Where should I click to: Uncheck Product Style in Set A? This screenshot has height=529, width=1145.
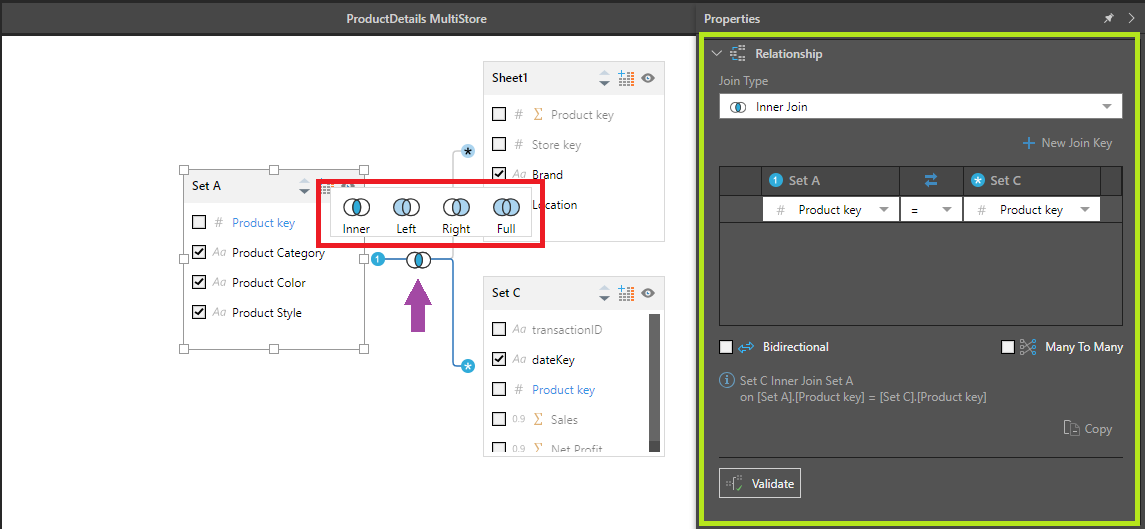[199, 312]
